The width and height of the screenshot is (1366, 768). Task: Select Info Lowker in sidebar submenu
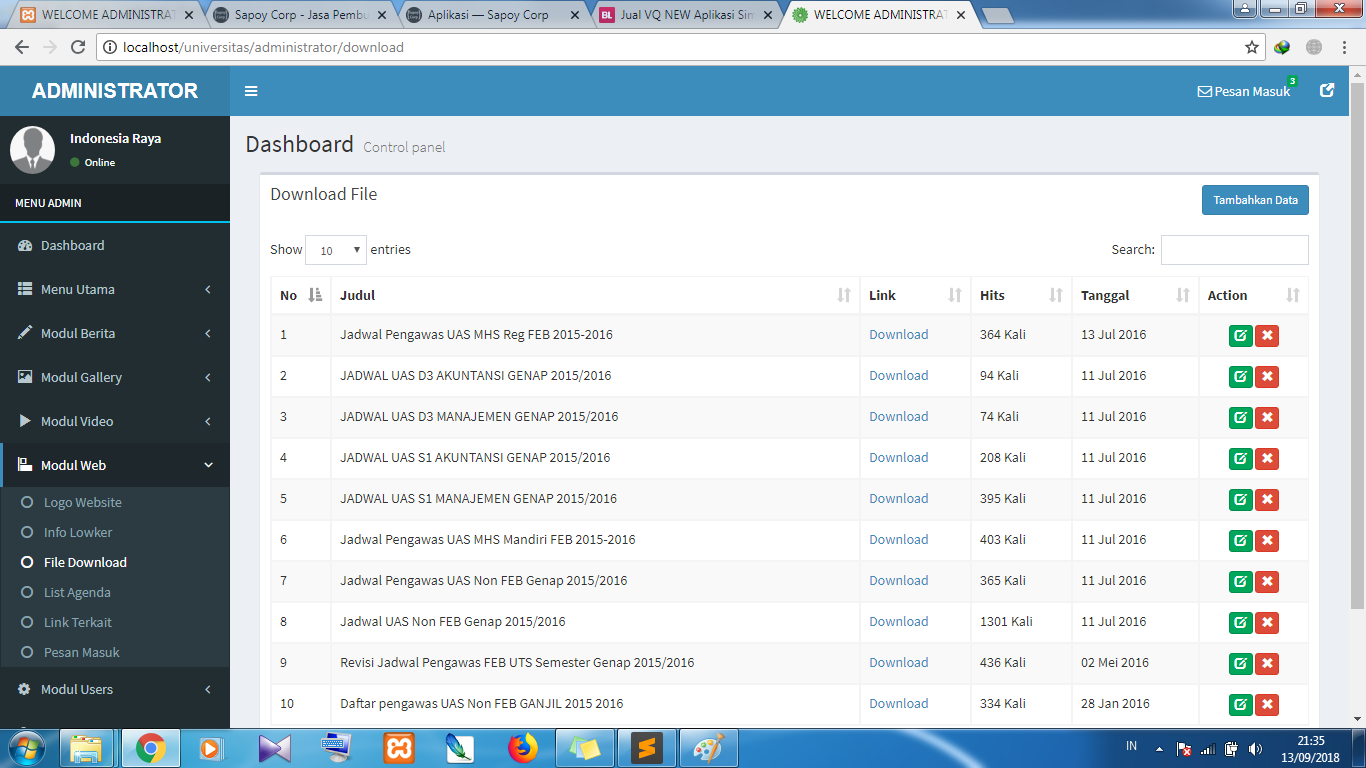coord(115,532)
